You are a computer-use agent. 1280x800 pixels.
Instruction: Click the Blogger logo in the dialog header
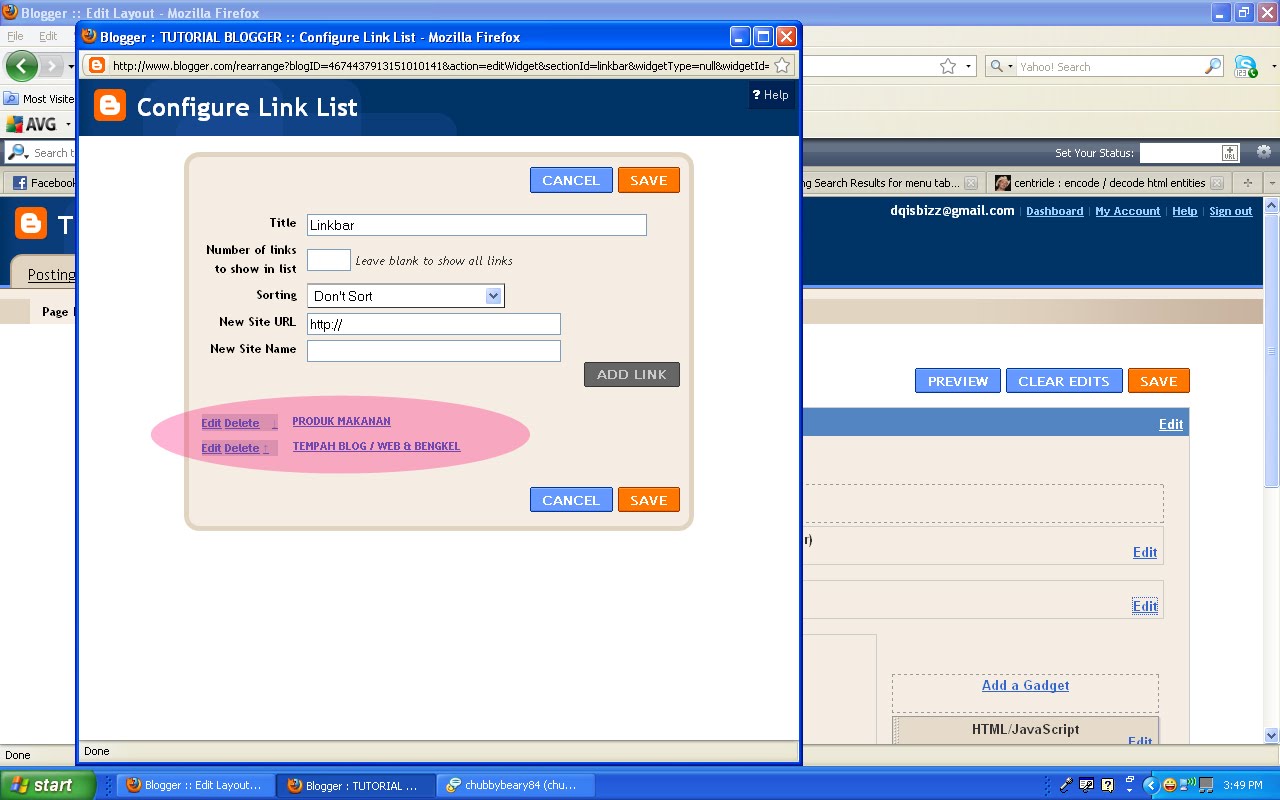click(x=109, y=107)
